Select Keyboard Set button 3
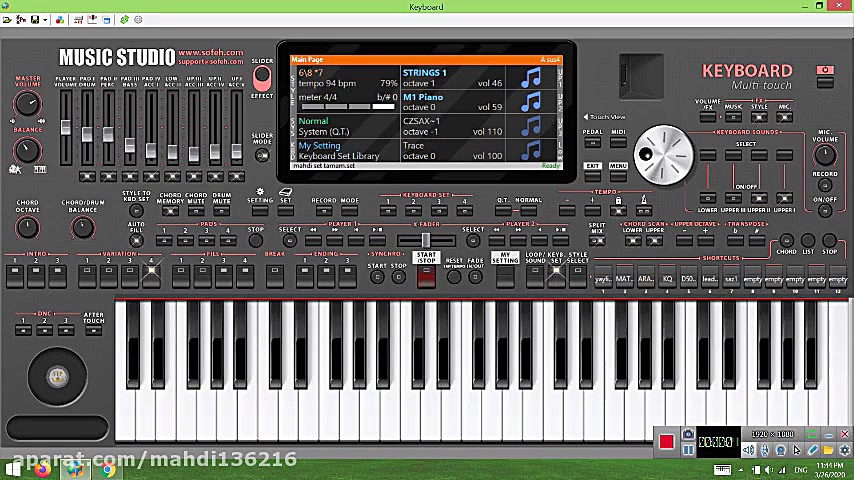This screenshot has width=854, height=480. click(439, 210)
